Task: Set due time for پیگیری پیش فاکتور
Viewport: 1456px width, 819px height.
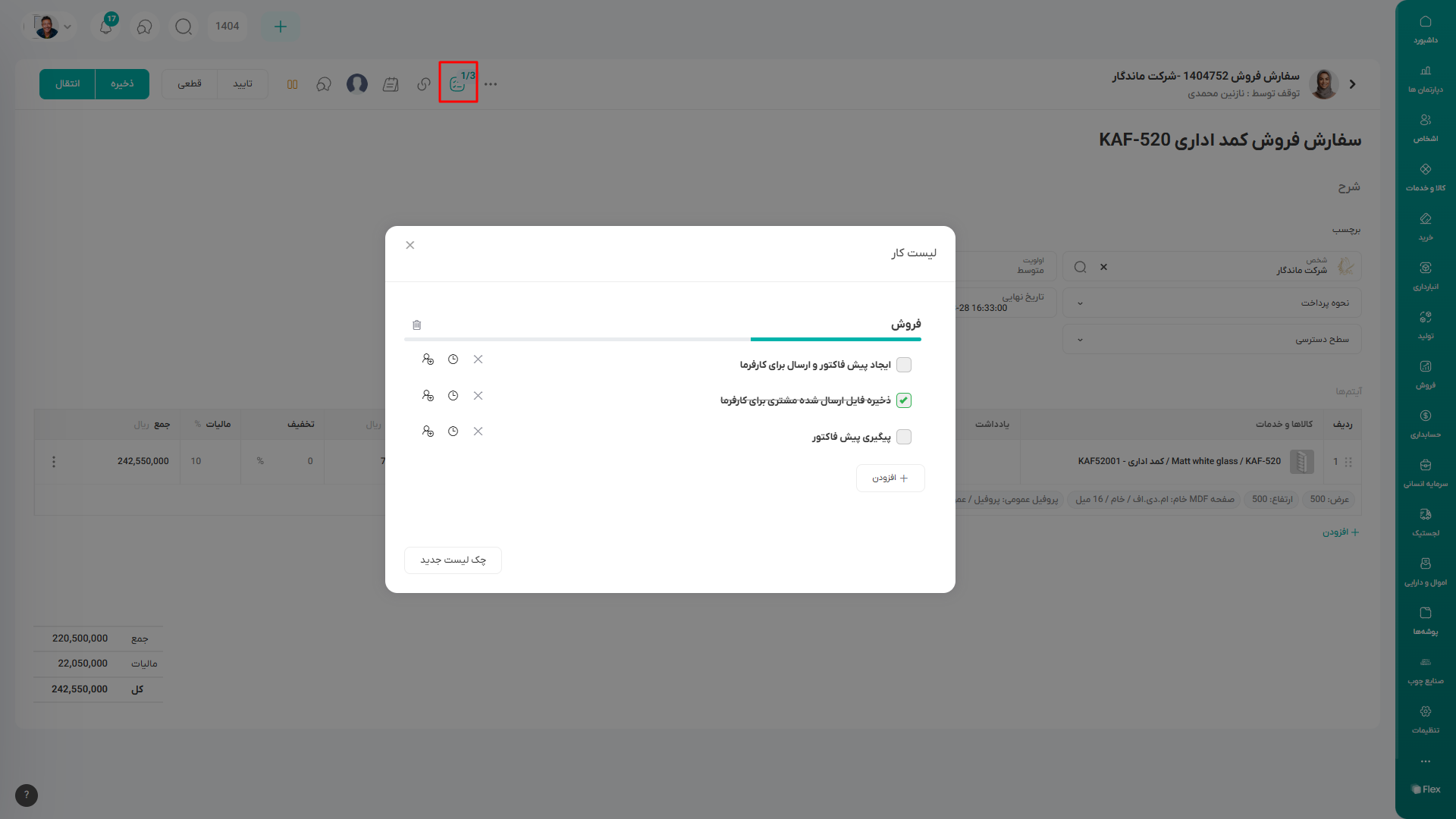Action: click(453, 431)
